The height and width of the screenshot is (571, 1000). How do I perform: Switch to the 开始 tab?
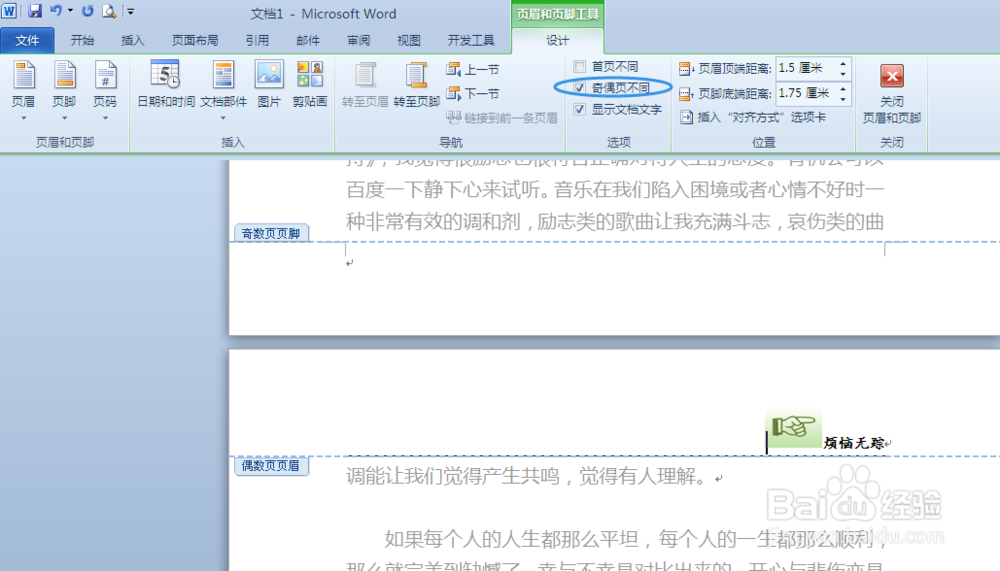tap(82, 40)
